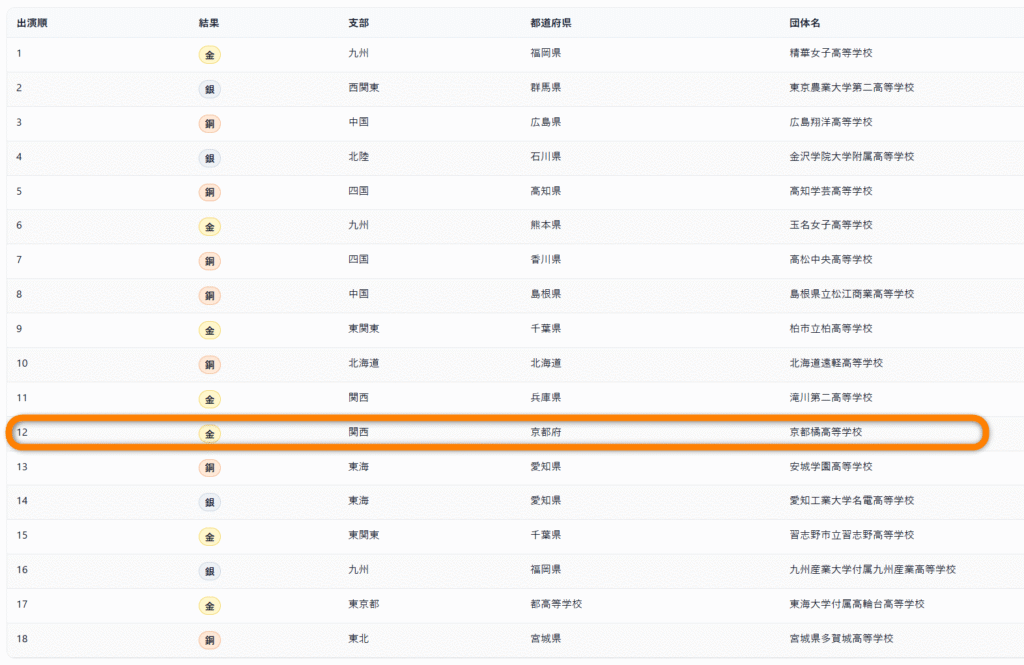Click the 団体名 column header
This screenshot has width=1024, height=665.
[x=805, y=23]
